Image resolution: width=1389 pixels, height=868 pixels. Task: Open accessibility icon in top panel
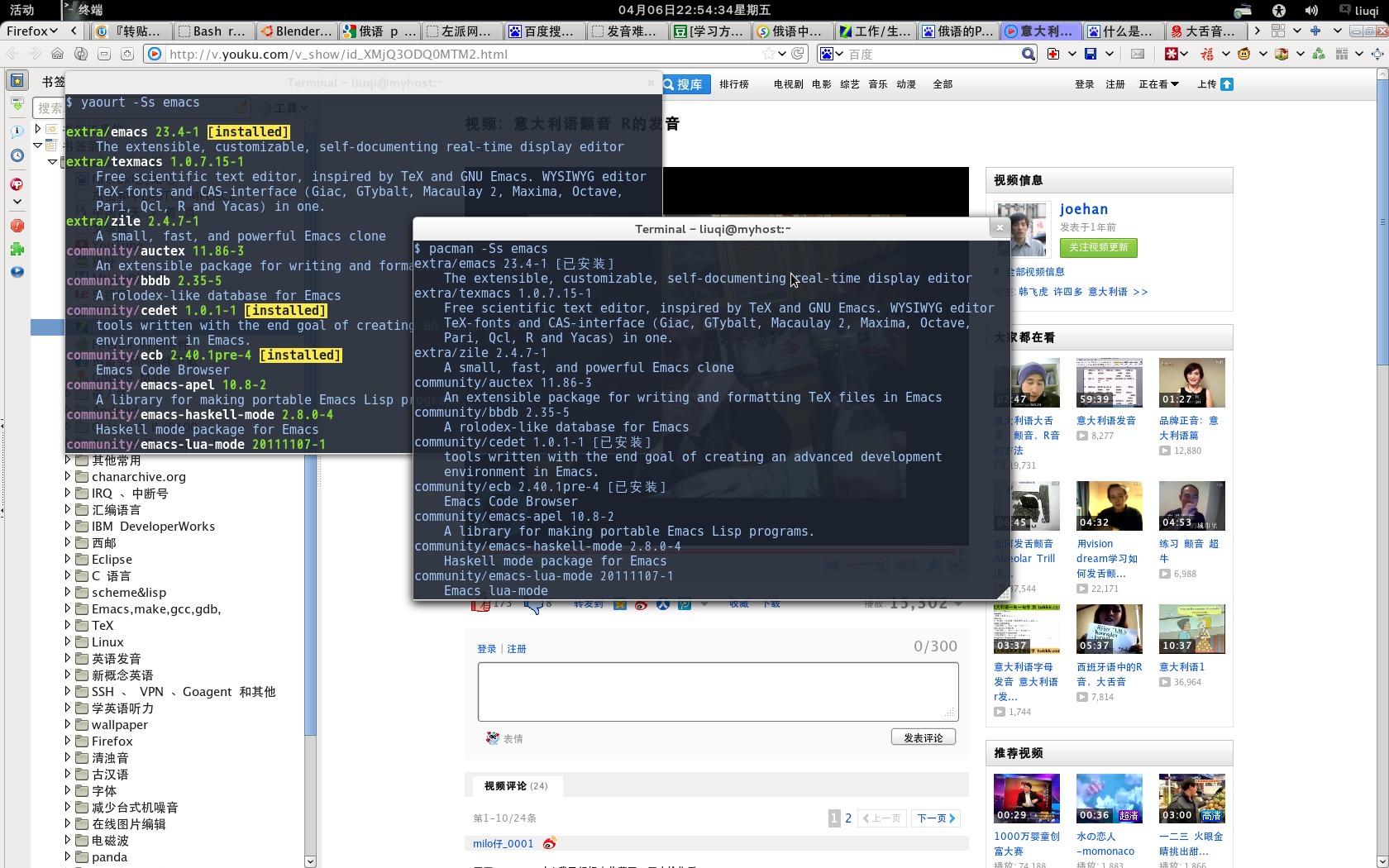[1279, 10]
